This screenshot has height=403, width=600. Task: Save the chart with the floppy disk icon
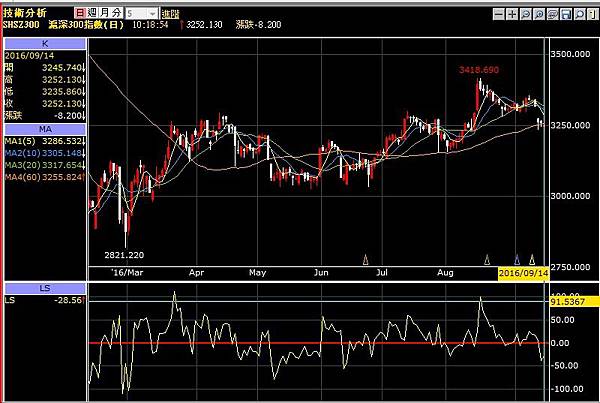tap(566, 14)
